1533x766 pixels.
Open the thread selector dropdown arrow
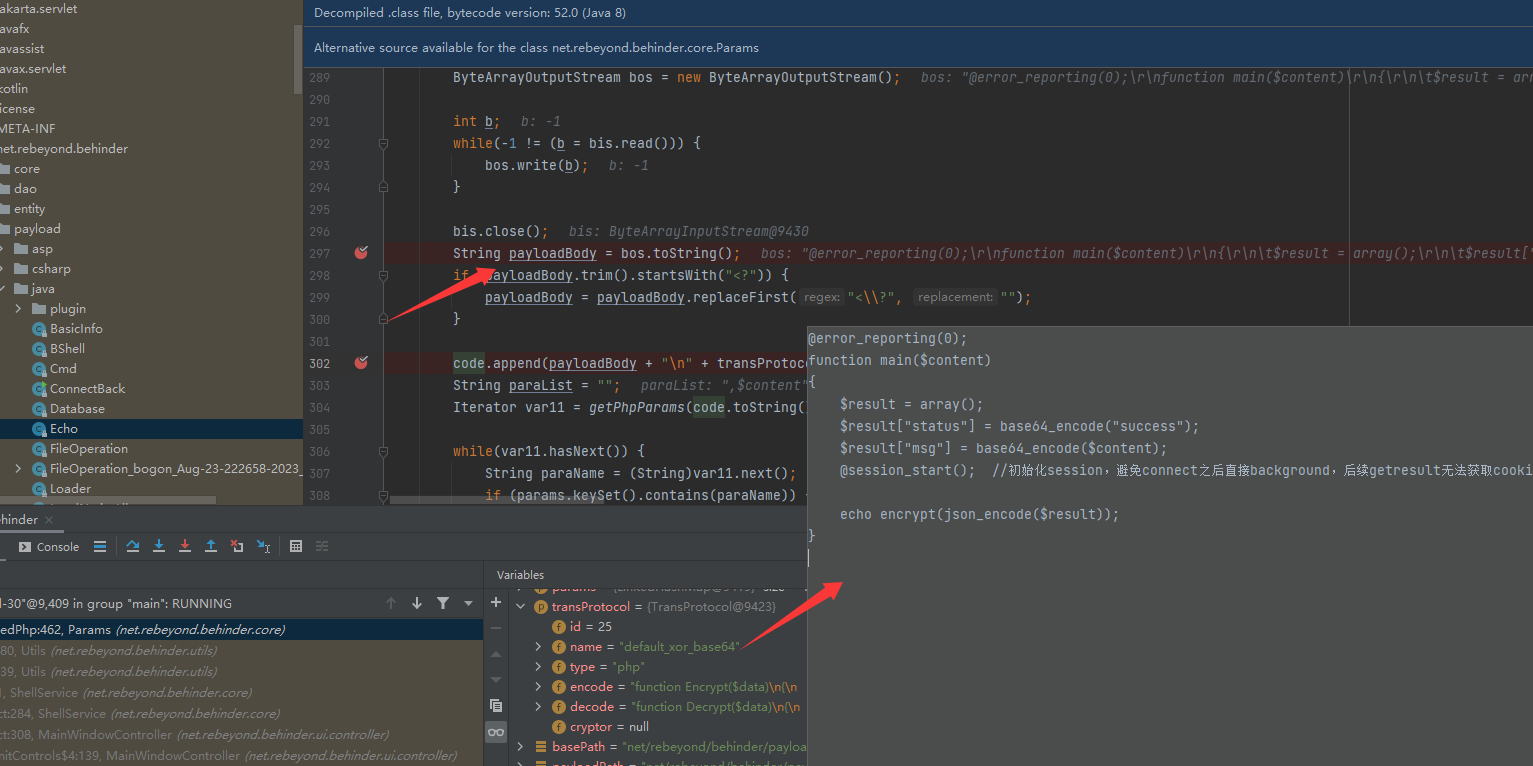click(x=468, y=603)
